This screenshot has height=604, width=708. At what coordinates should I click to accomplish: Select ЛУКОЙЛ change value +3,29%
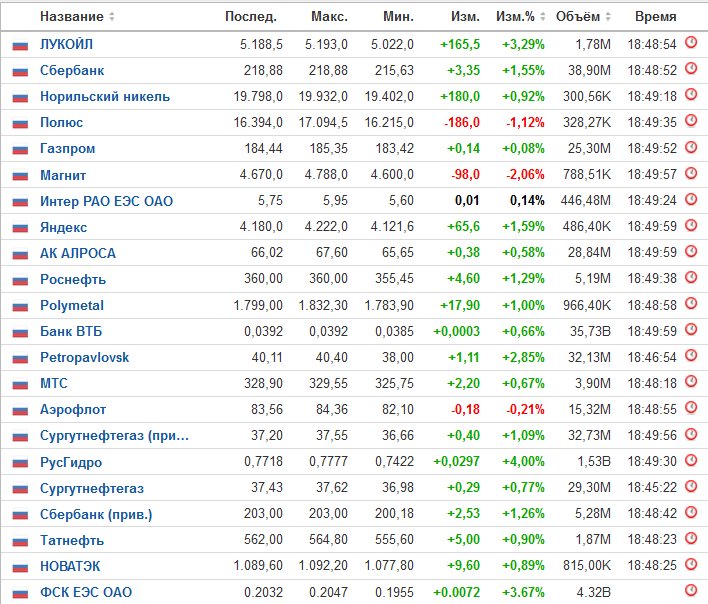(523, 44)
